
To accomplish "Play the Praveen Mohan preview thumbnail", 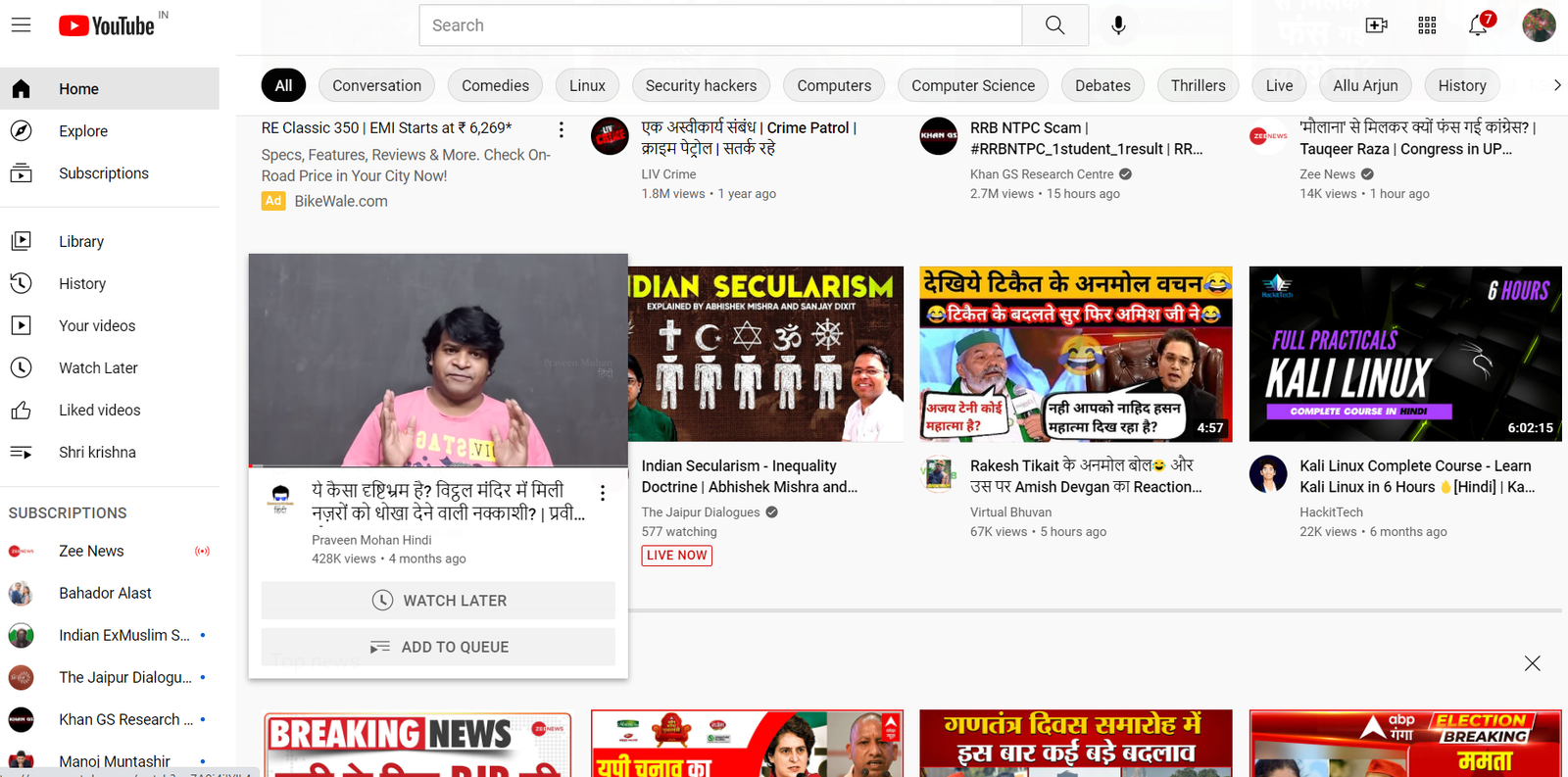I will tap(438, 361).
